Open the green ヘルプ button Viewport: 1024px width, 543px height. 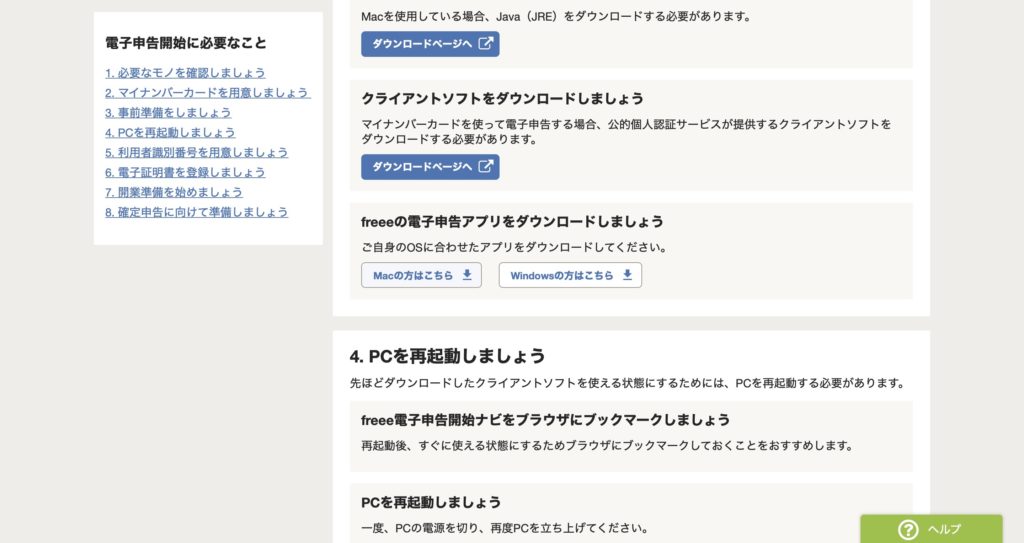pos(931,529)
